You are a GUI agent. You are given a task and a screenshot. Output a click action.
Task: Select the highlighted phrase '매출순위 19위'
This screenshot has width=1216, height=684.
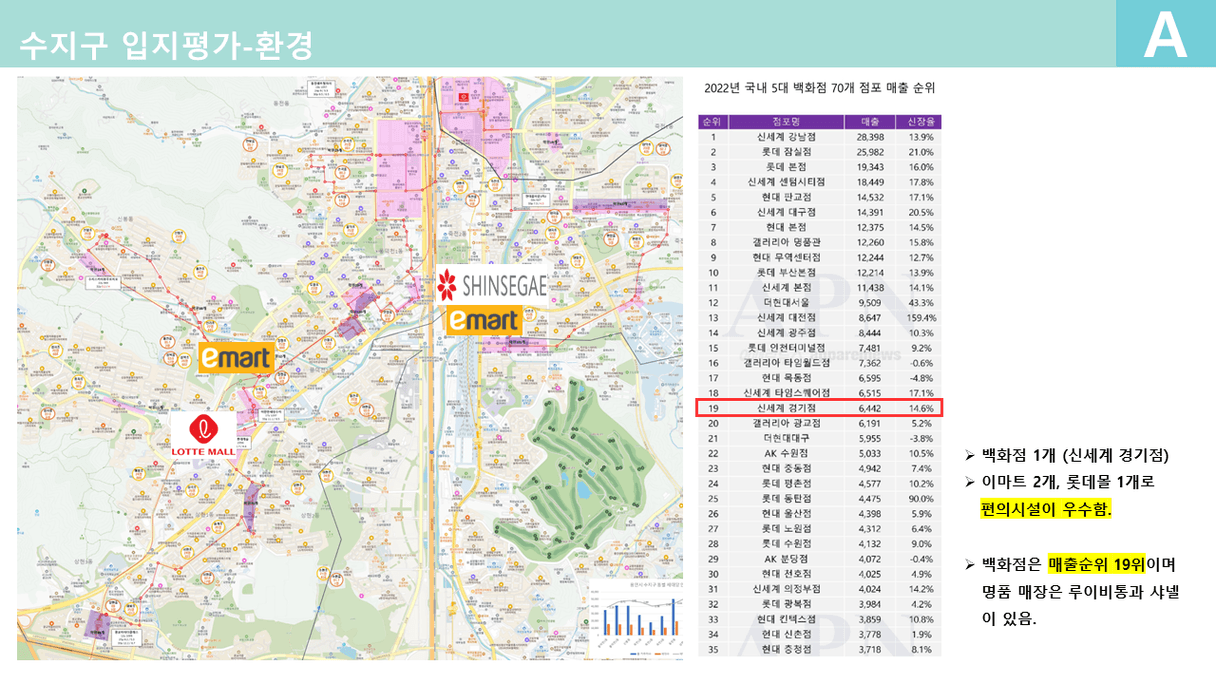[x=1098, y=566]
